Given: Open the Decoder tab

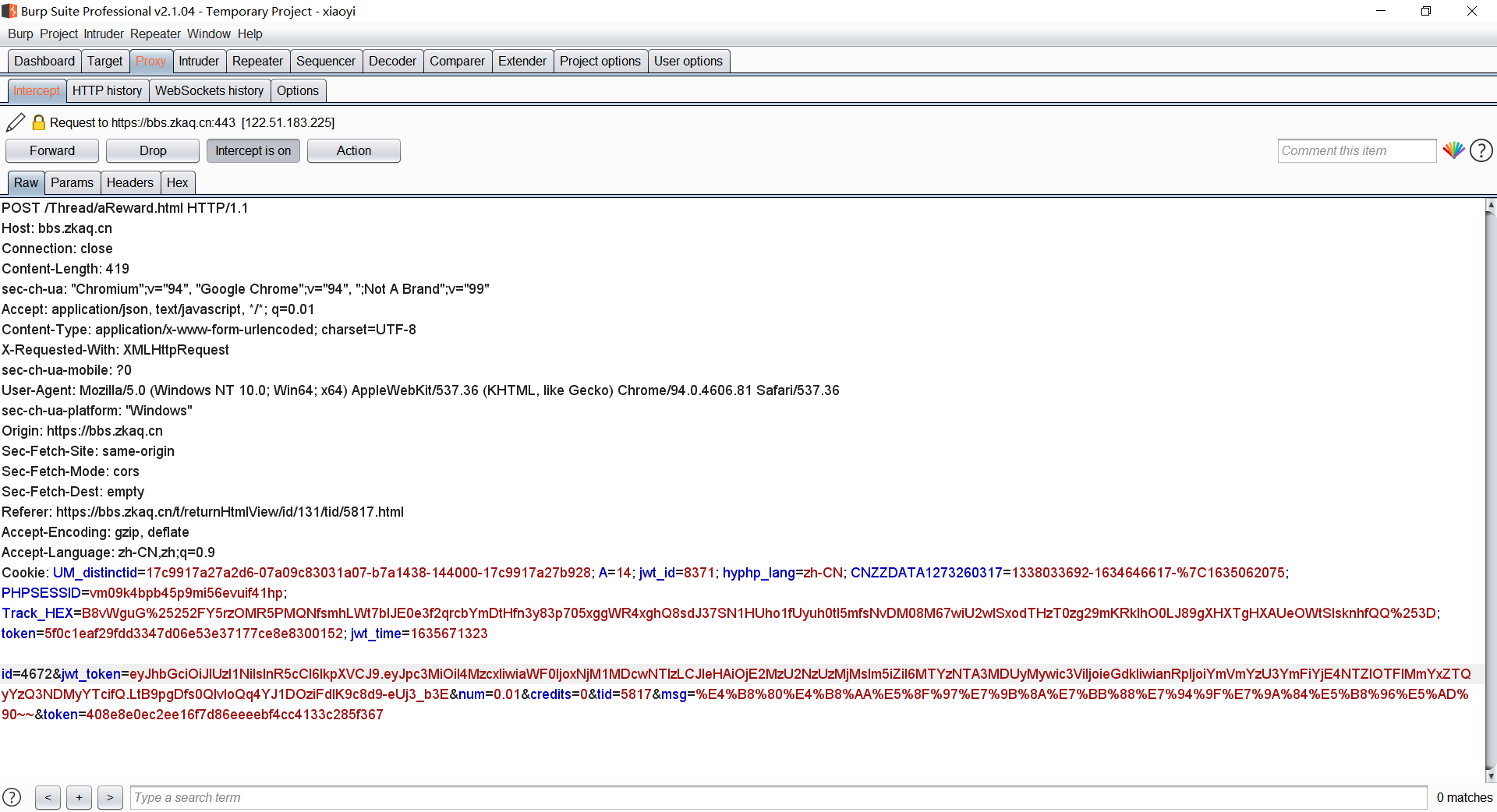Looking at the screenshot, I should (x=392, y=61).
